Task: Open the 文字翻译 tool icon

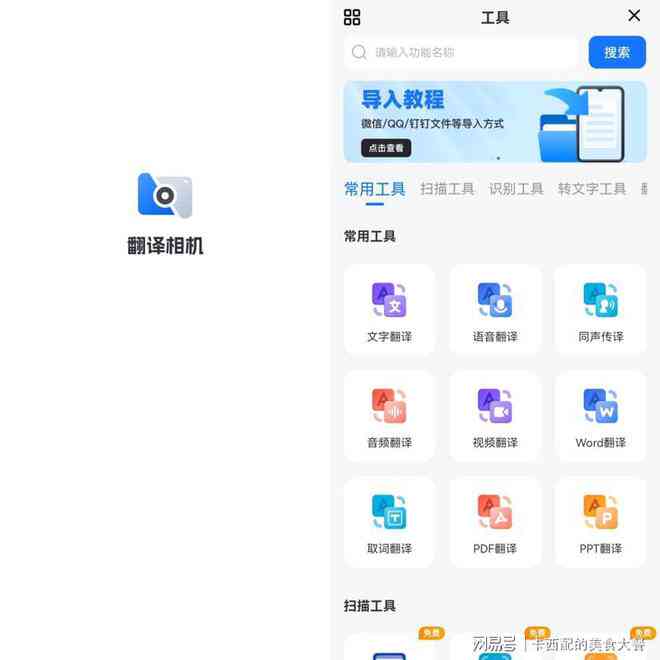Action: (x=389, y=300)
